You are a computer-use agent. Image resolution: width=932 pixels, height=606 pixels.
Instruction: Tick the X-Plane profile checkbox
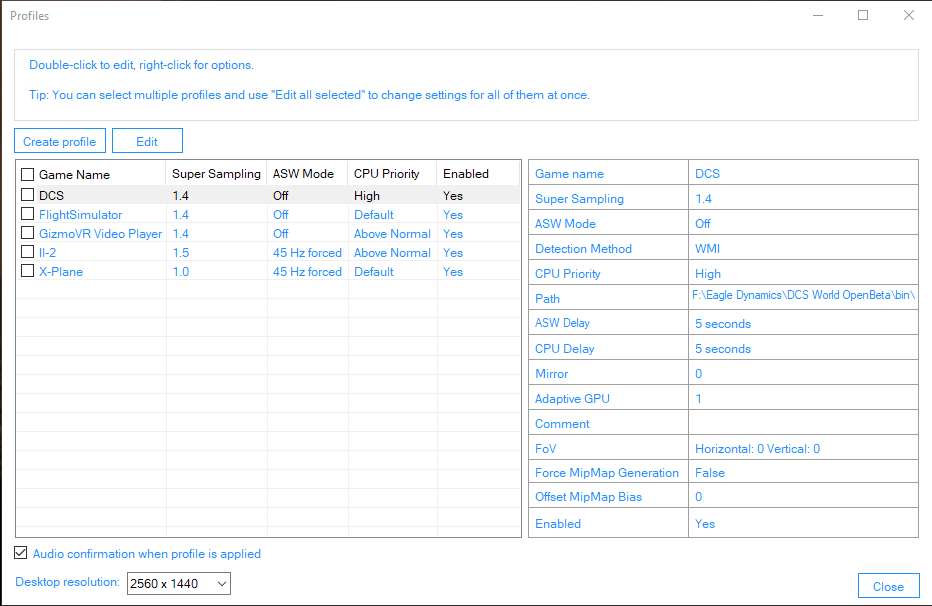27,270
